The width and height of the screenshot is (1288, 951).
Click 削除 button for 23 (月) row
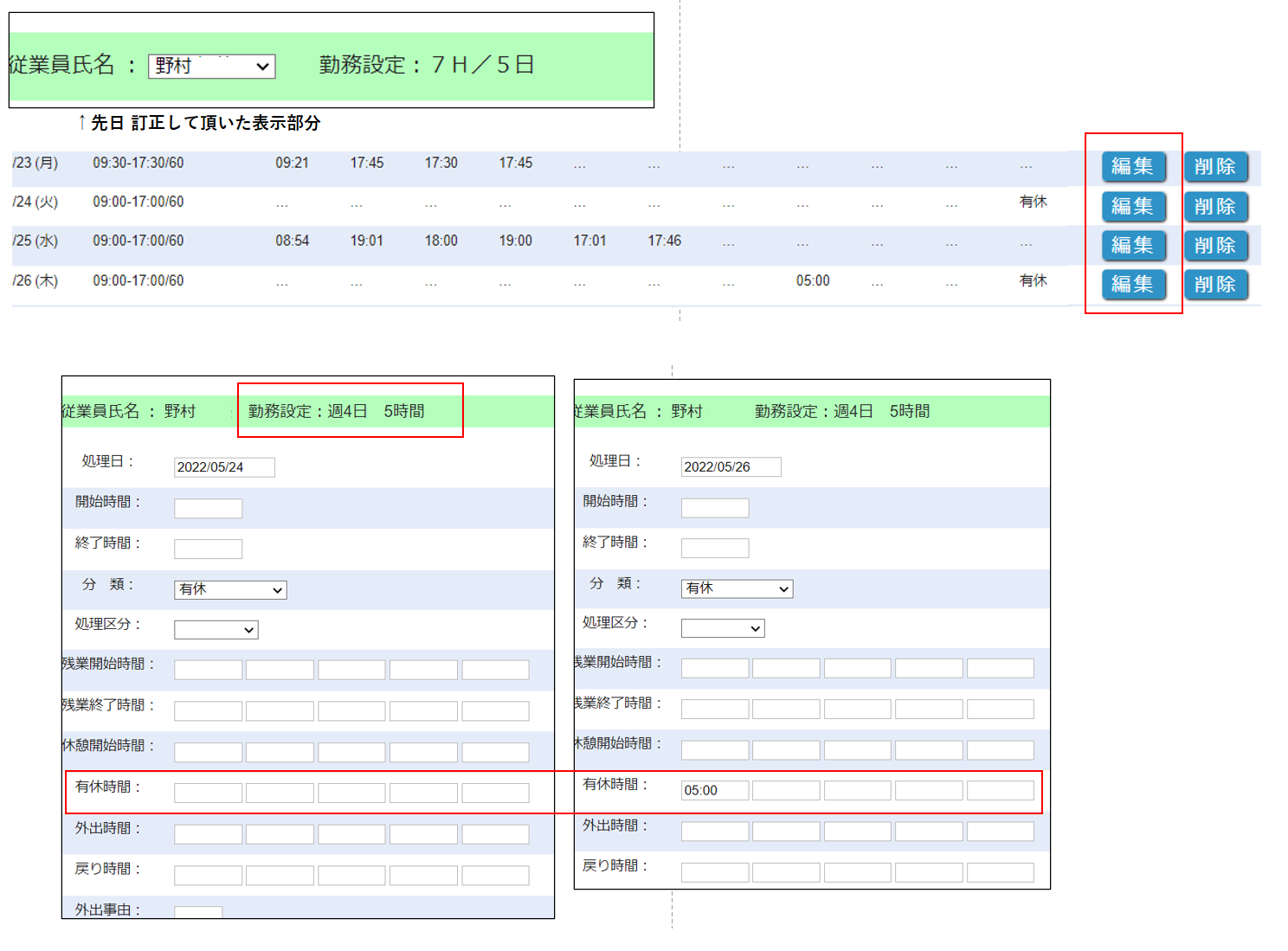point(1215,166)
